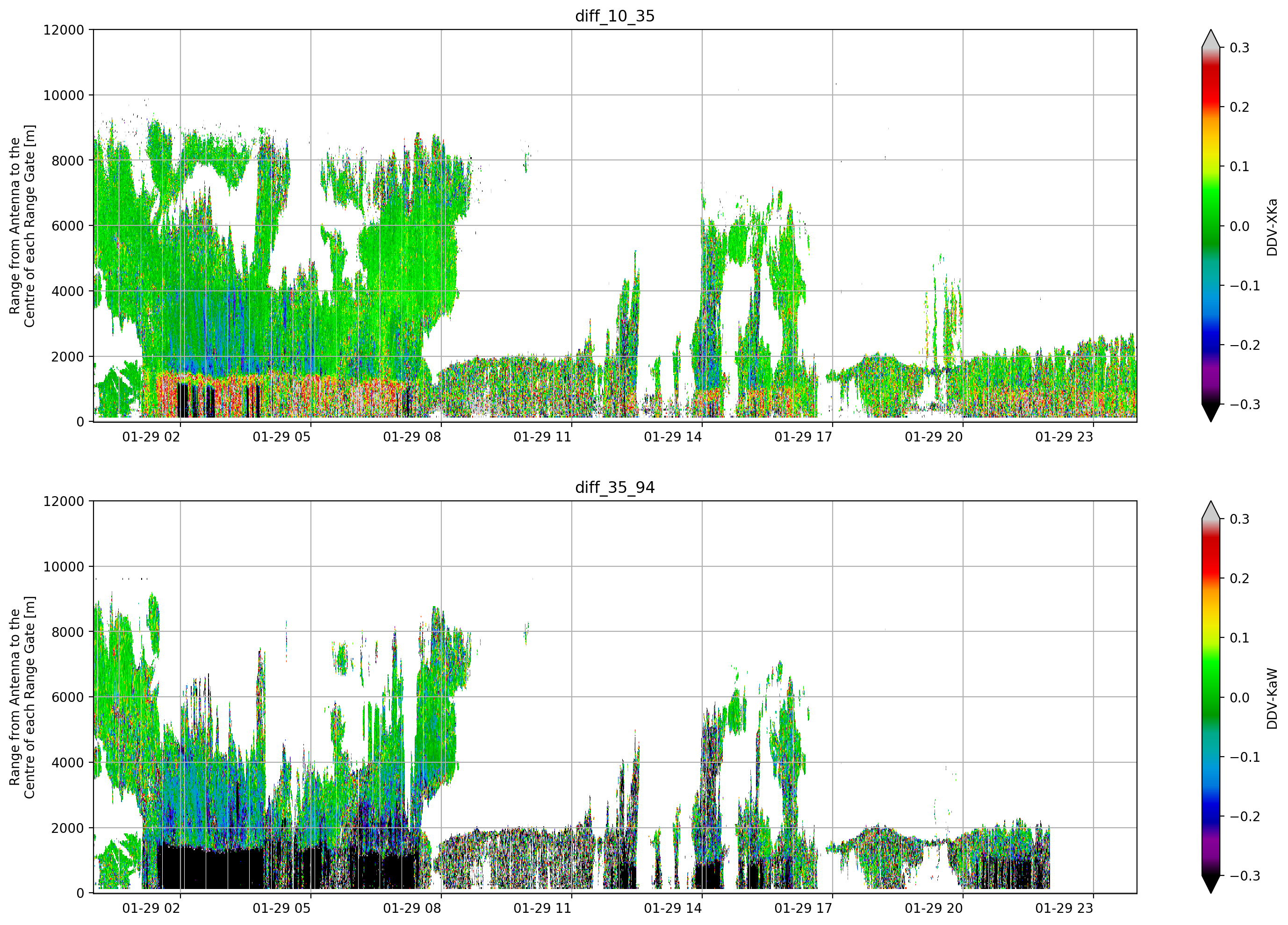Click the bottom colorbar upper gray arrow
1288x925 pixels.
[x=1211, y=510]
